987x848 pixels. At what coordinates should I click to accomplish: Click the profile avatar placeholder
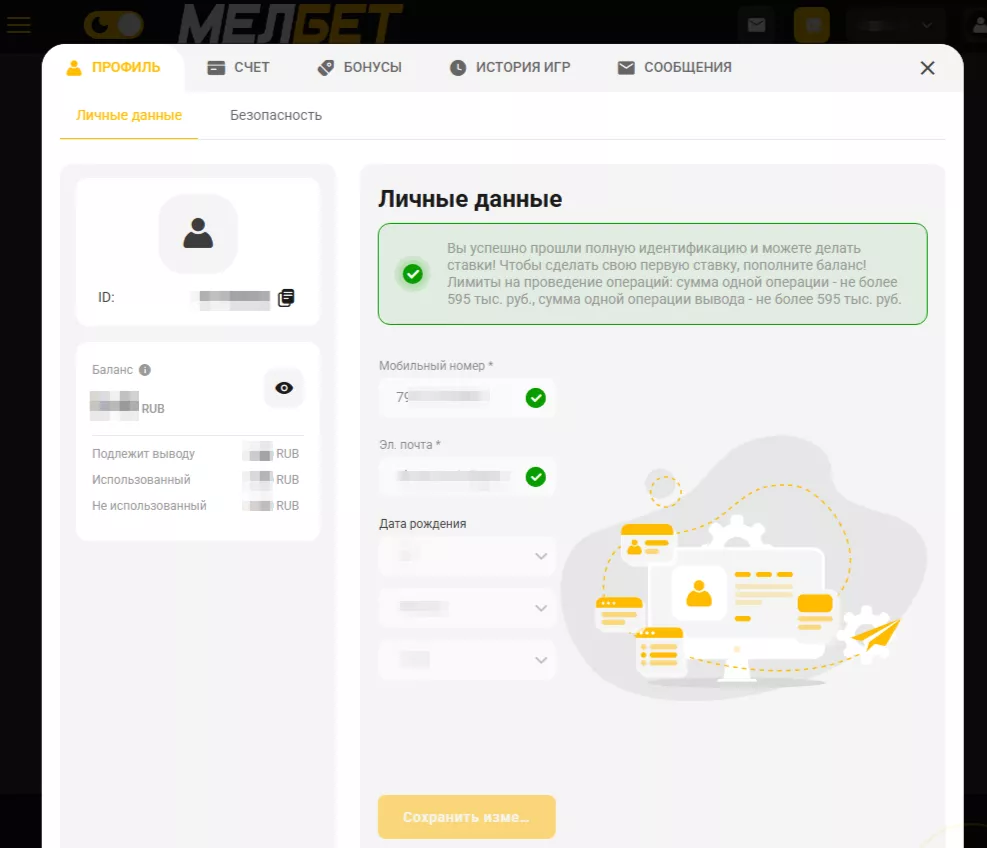point(198,233)
